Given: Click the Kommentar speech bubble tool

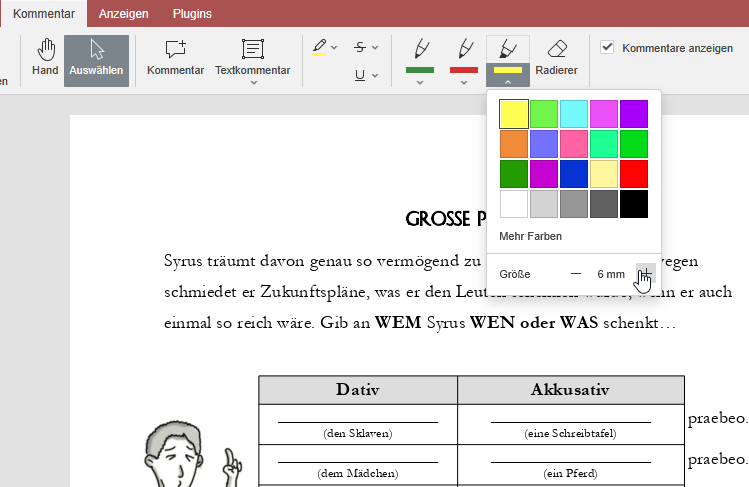Looking at the screenshot, I should [175, 58].
